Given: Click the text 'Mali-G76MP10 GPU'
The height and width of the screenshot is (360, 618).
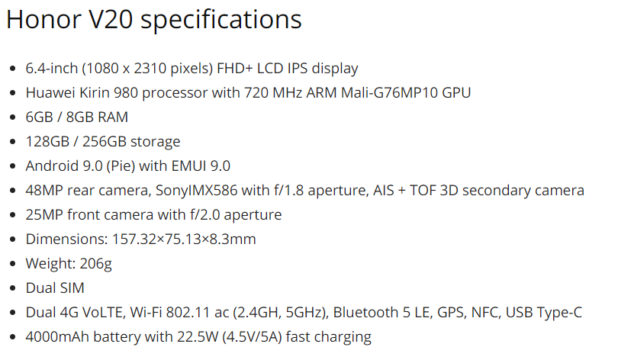Looking at the screenshot, I should click(406, 93).
